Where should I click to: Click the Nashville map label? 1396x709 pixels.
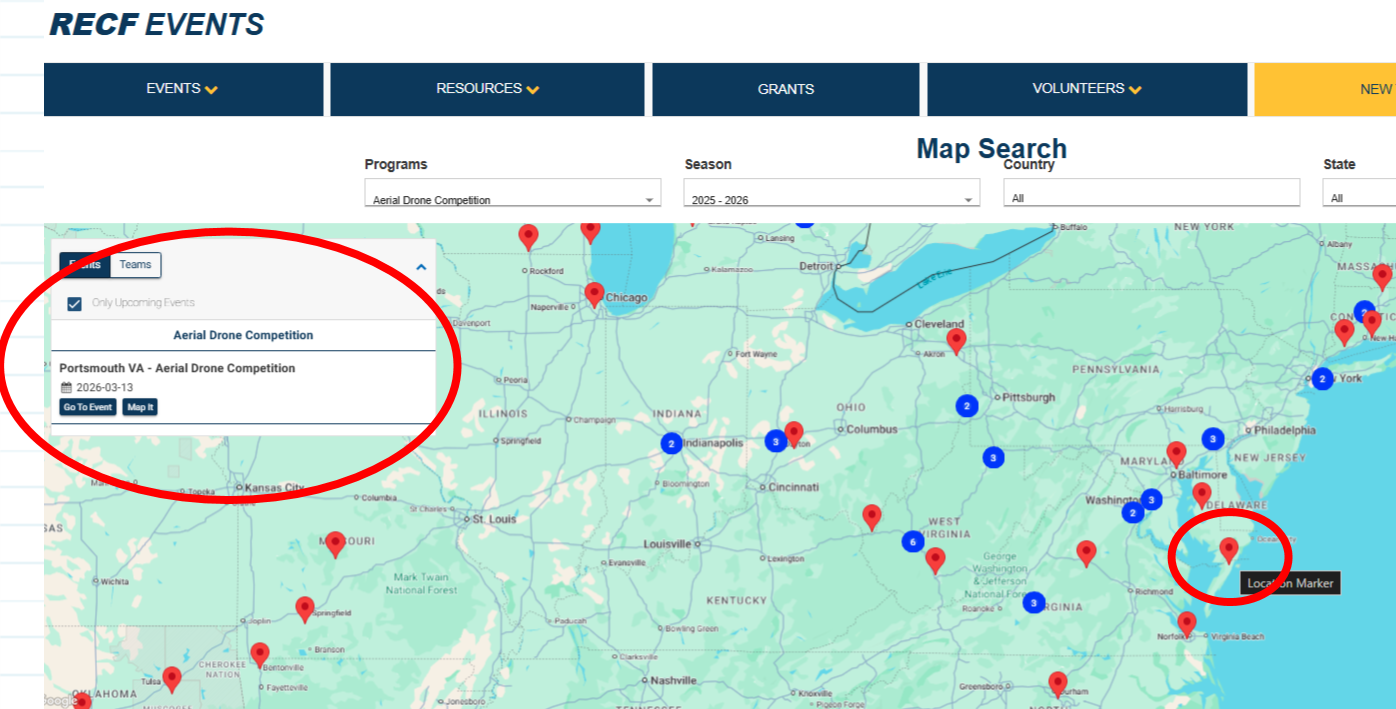pyautogui.click(x=673, y=680)
